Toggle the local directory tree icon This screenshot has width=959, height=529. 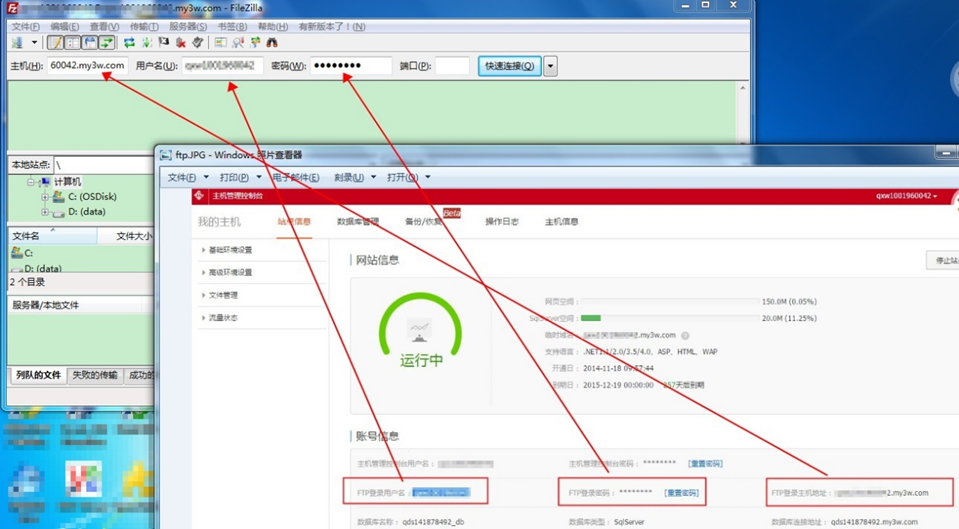[72, 42]
